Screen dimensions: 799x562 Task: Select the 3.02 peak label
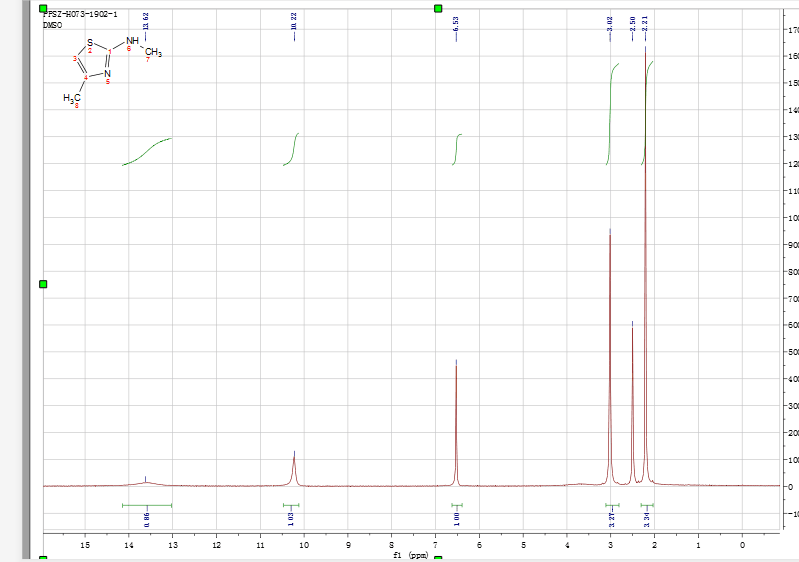click(610, 22)
